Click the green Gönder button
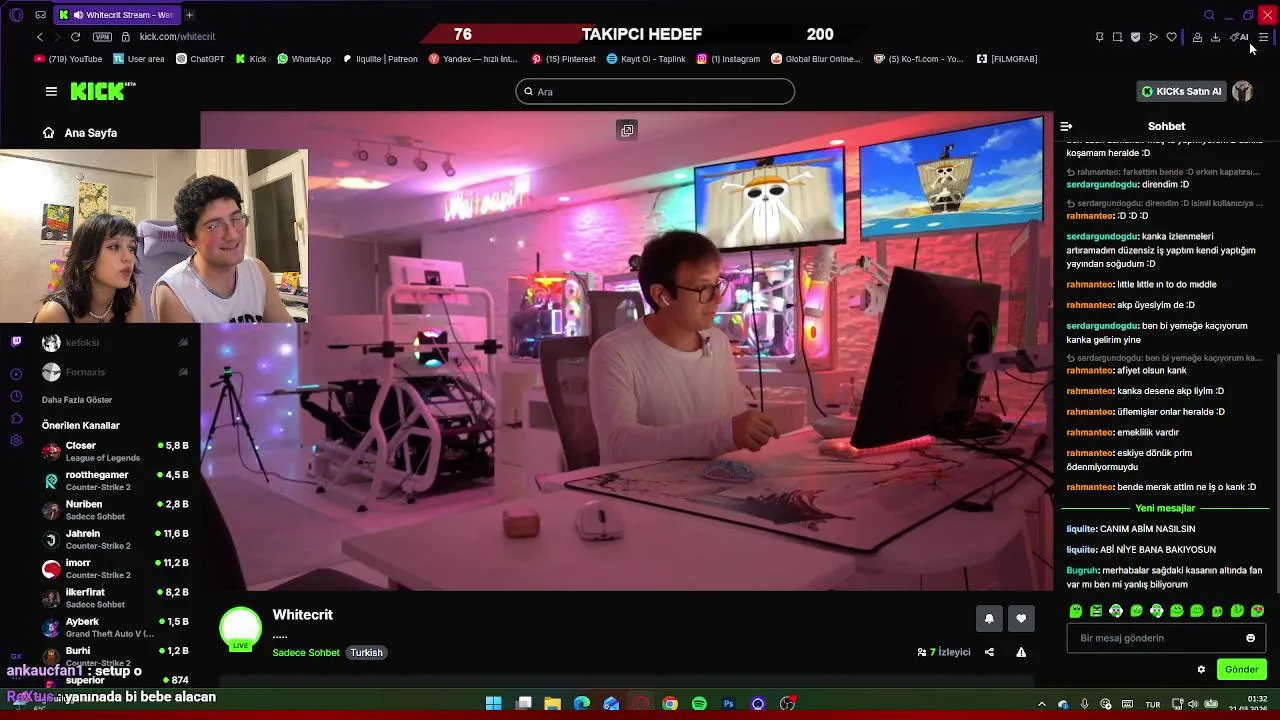The height and width of the screenshot is (720, 1280). (1241, 669)
